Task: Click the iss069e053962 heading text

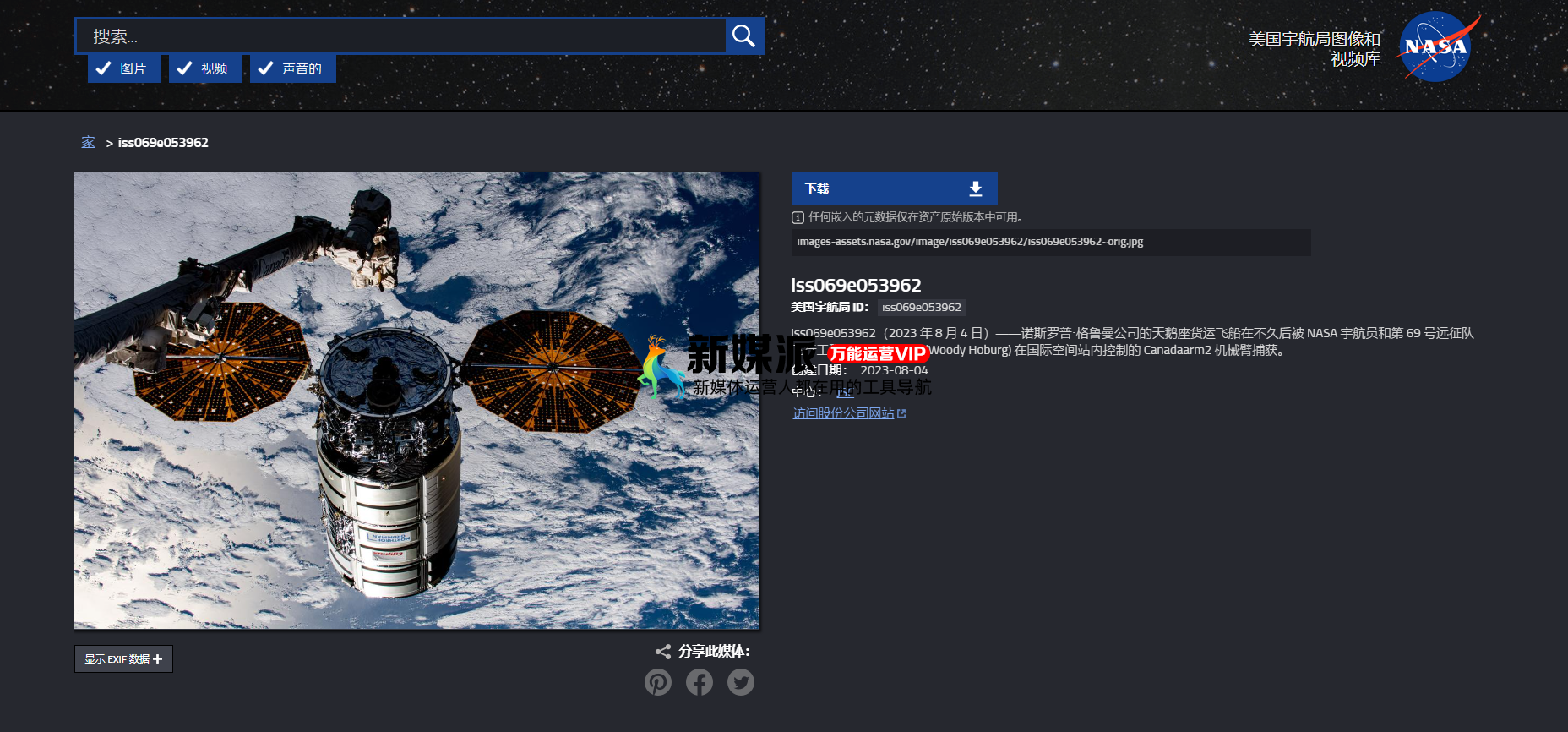Action: 856,286
